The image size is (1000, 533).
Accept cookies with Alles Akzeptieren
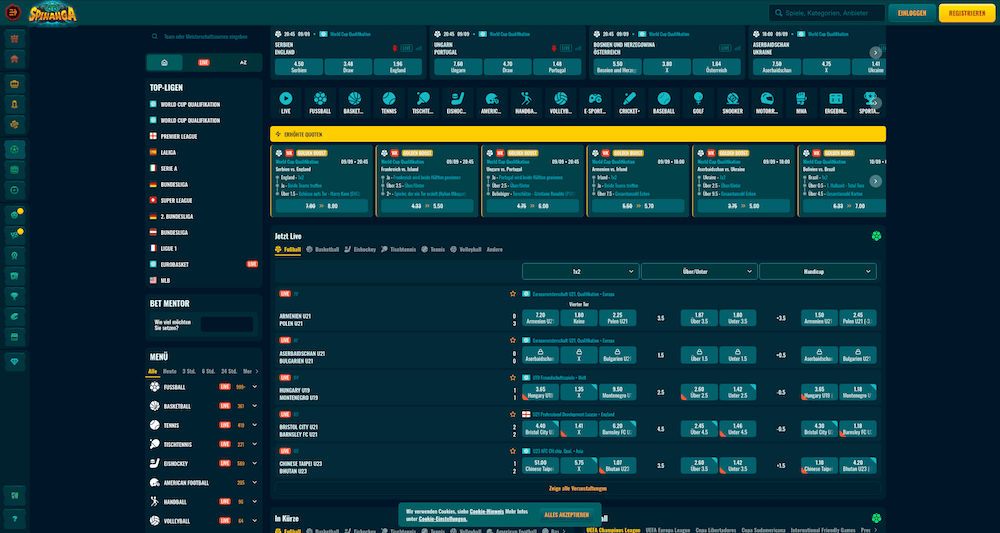pos(566,514)
